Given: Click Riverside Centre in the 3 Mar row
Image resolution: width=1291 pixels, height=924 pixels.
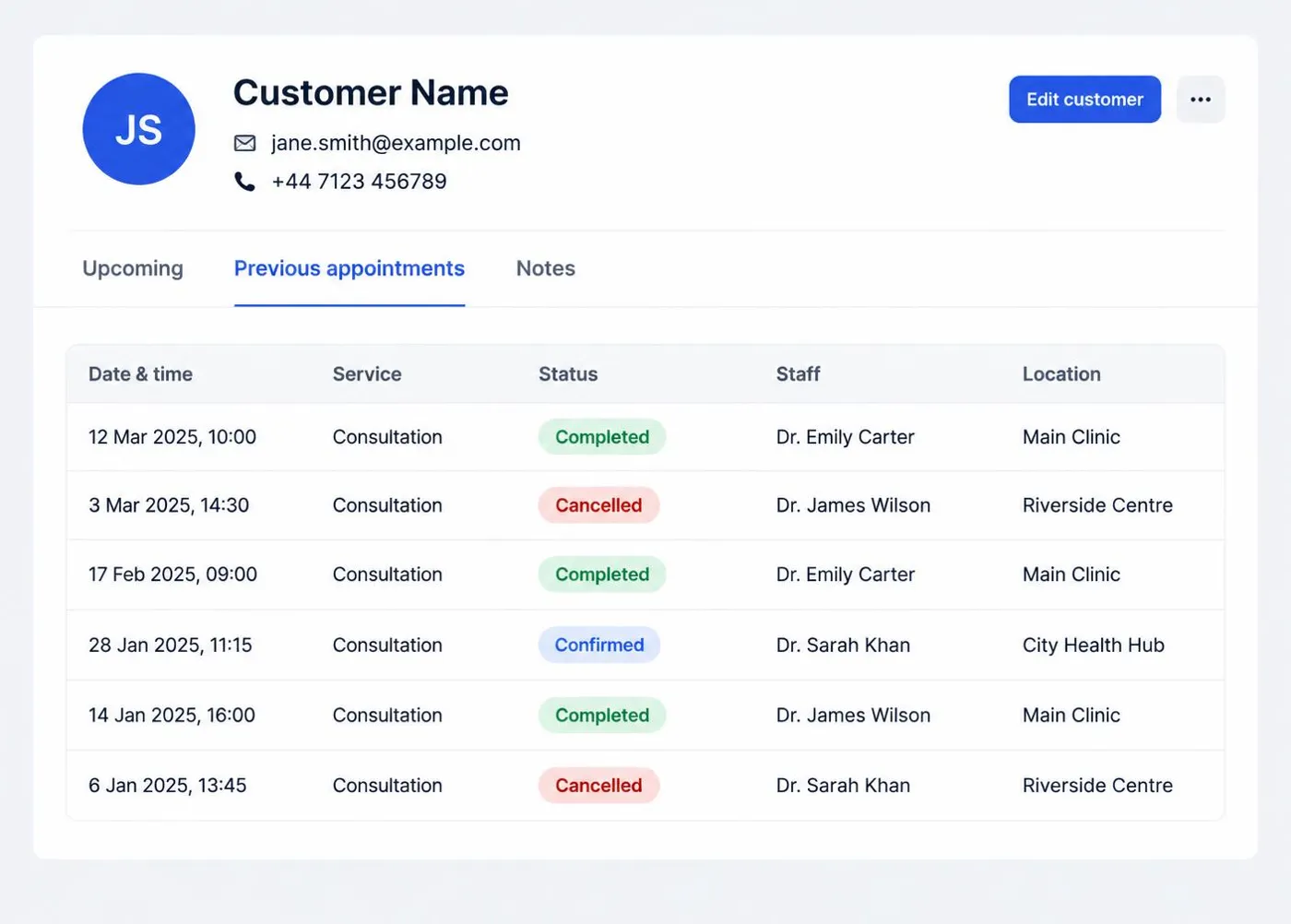Looking at the screenshot, I should (x=1097, y=505).
